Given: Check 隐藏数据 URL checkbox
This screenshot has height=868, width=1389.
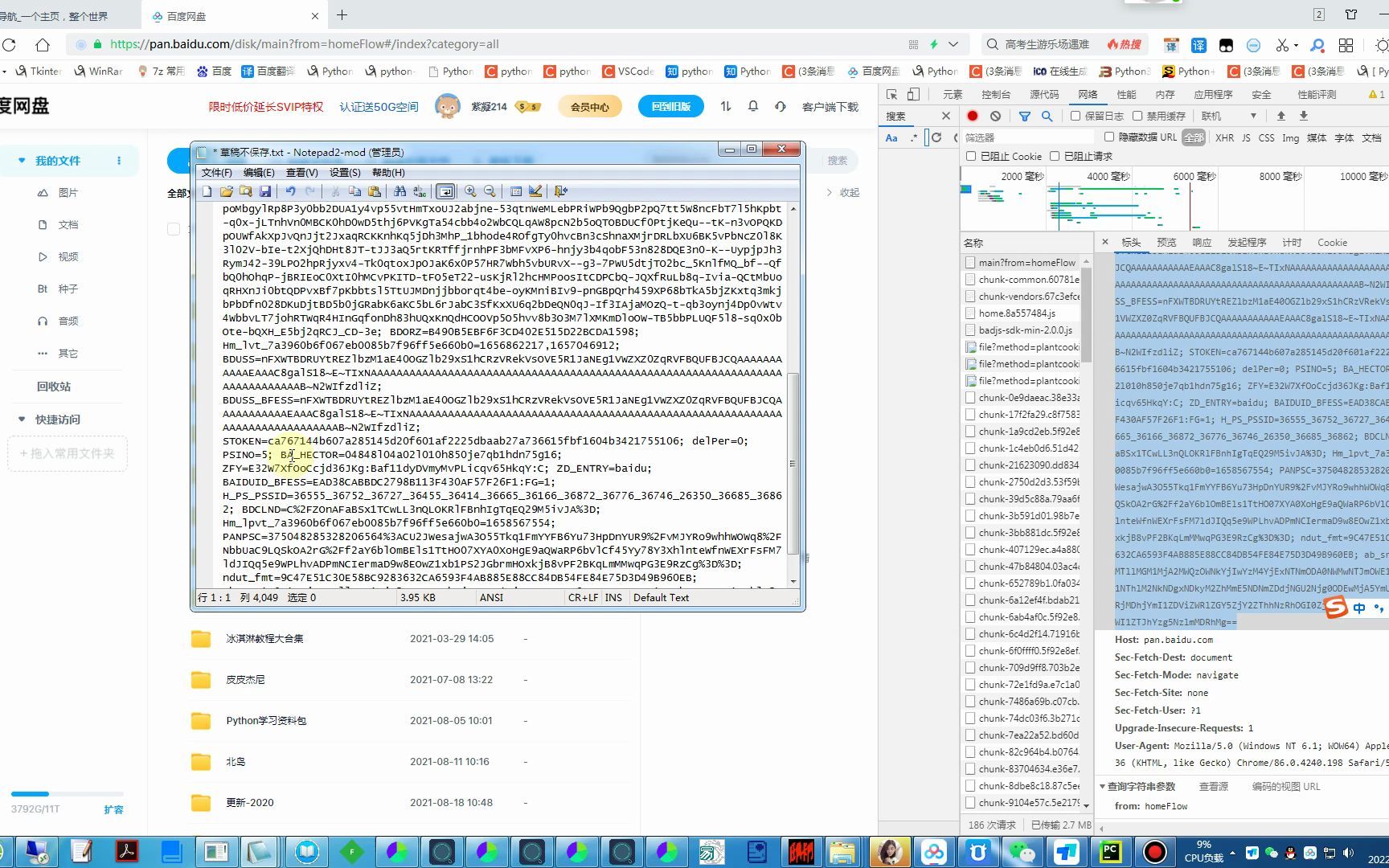Looking at the screenshot, I should click(x=1109, y=137).
